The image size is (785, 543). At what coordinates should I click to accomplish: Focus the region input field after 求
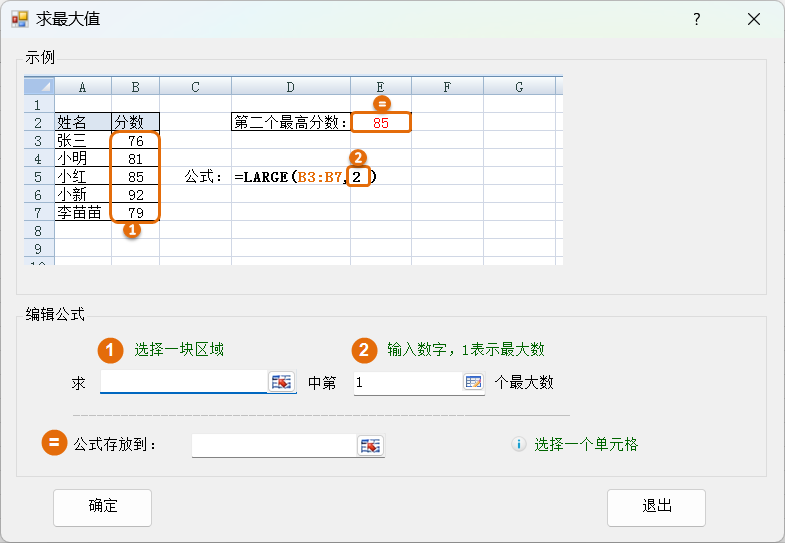pyautogui.click(x=184, y=382)
